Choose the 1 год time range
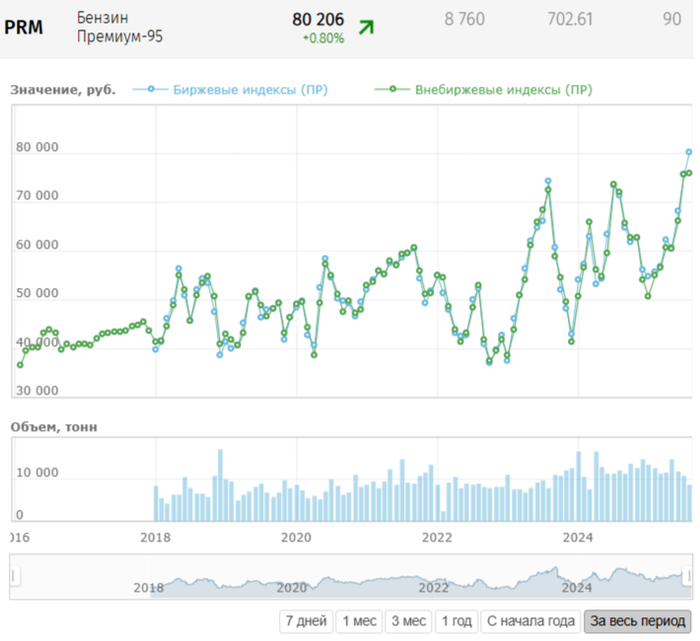Image resolution: width=700 pixels, height=641 pixels. (x=456, y=621)
